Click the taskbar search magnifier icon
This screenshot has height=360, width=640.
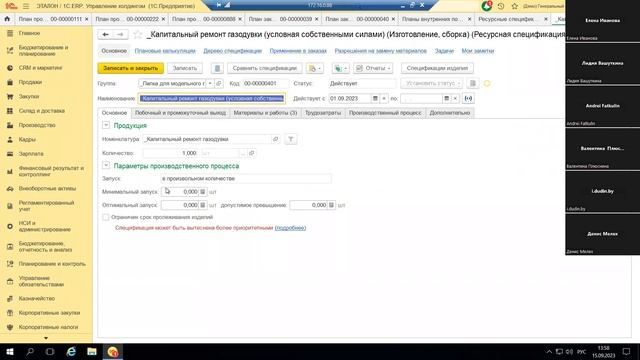point(30,351)
